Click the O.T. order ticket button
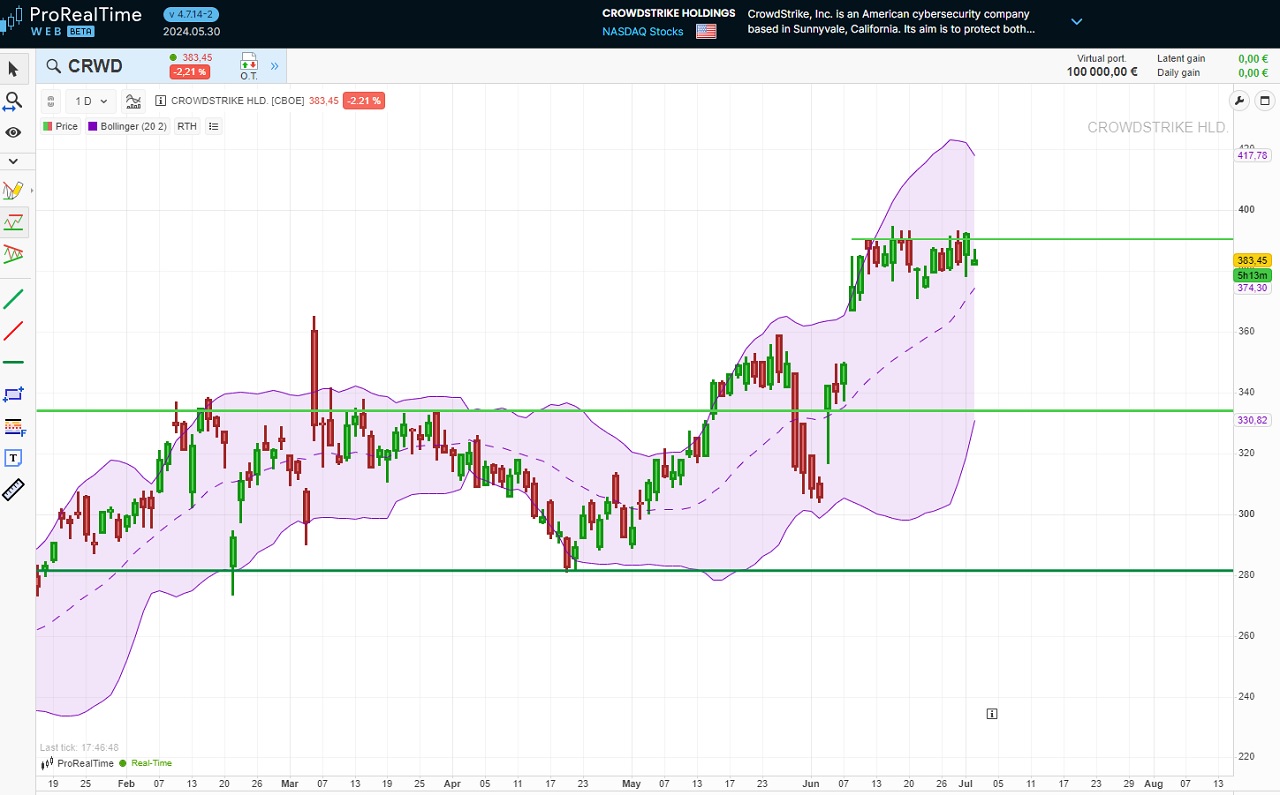 coord(248,67)
